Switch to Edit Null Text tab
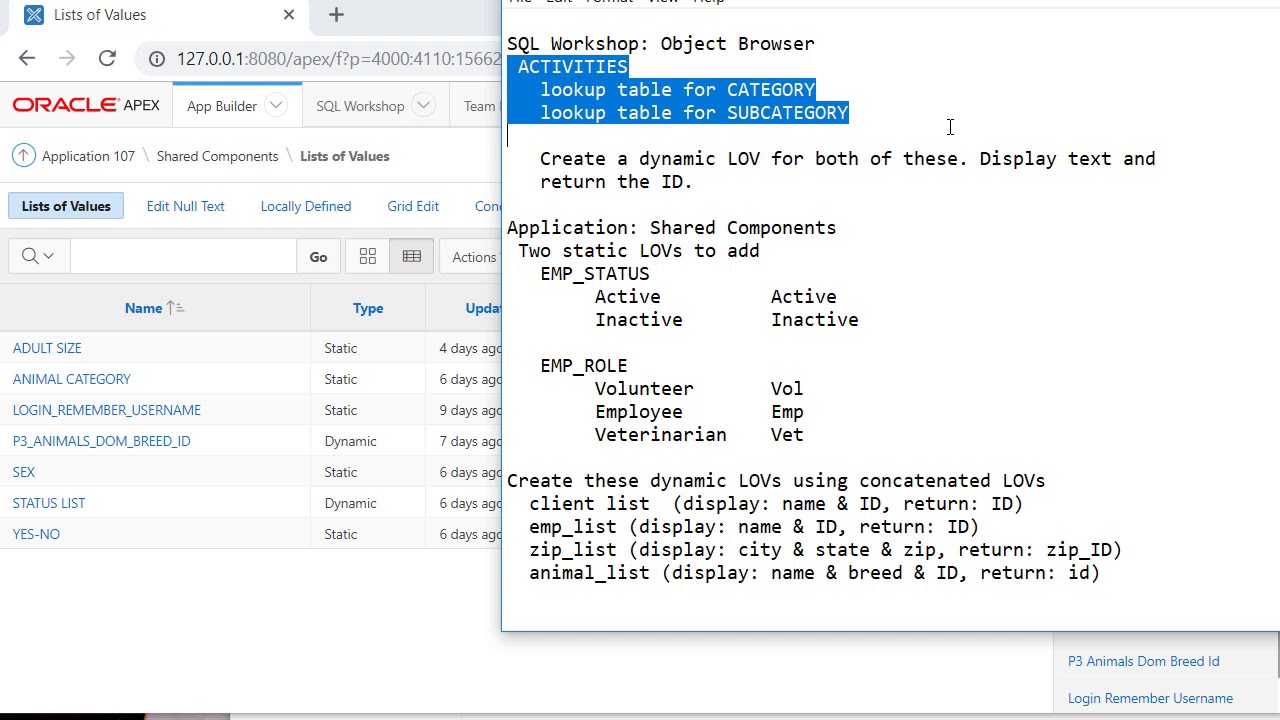This screenshot has height=720, width=1280. (185, 206)
